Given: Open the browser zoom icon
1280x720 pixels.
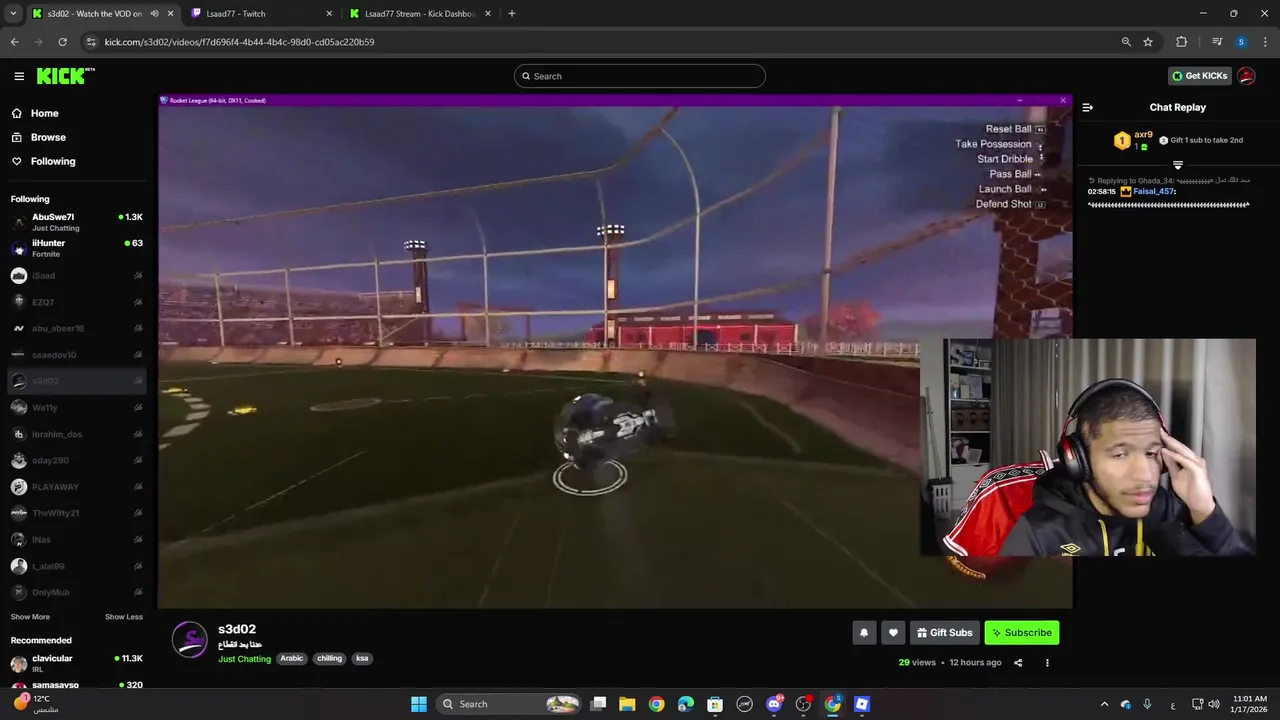Looking at the screenshot, I should pyautogui.click(x=1126, y=42).
